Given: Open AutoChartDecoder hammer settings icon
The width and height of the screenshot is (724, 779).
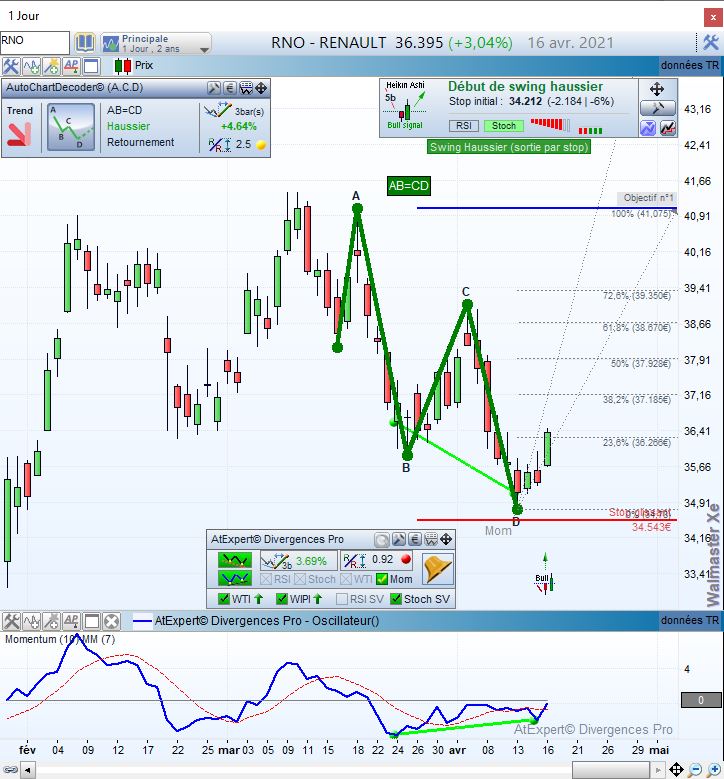Looking at the screenshot, I should coord(214,88).
